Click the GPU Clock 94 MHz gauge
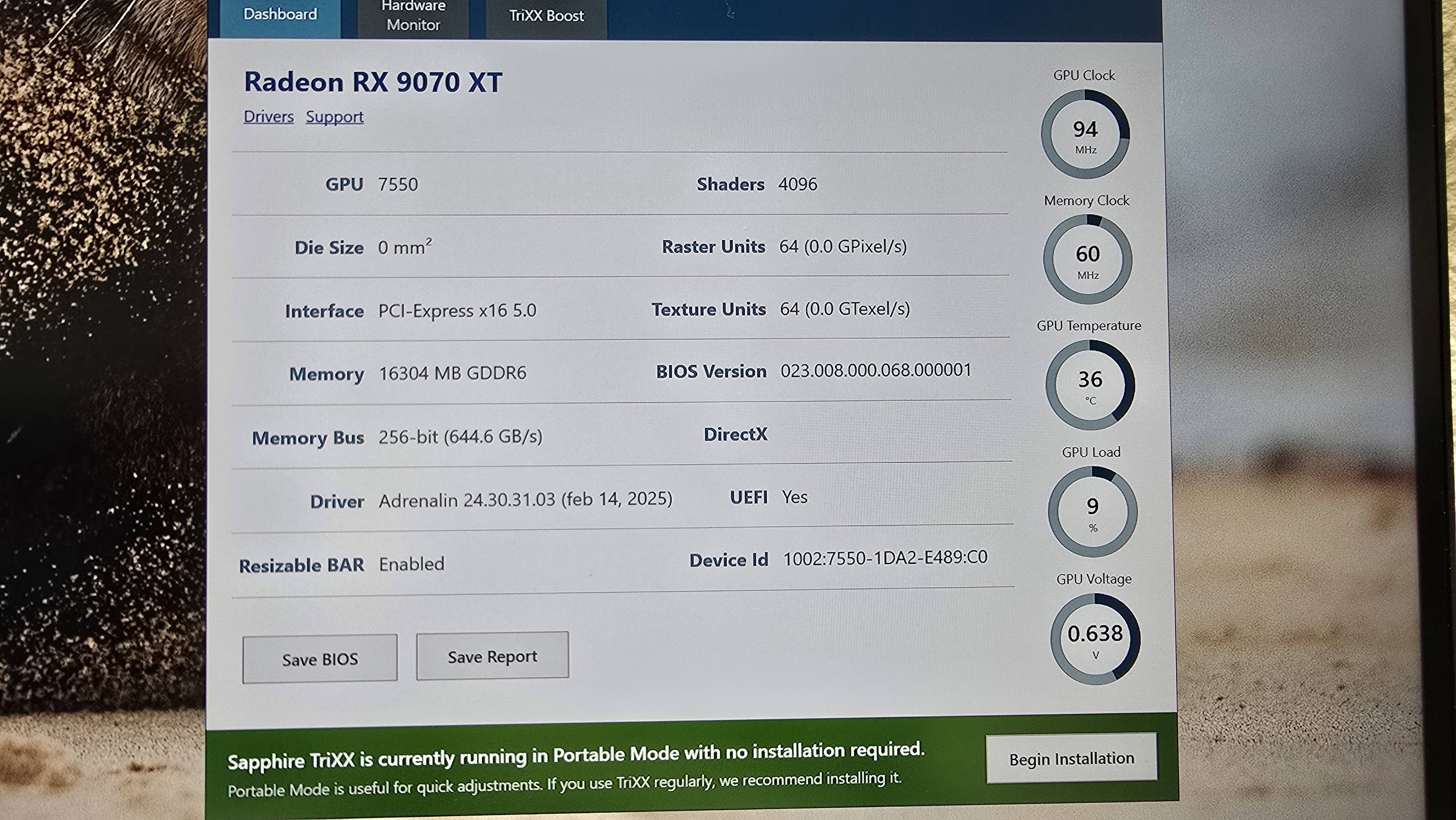Image resolution: width=1456 pixels, height=820 pixels. [x=1085, y=134]
